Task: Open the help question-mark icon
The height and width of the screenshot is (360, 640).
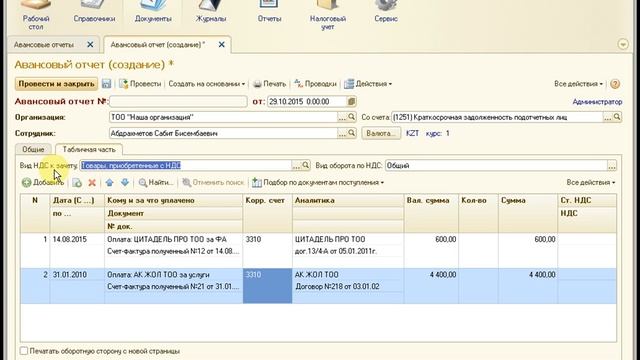Action: click(x=615, y=84)
